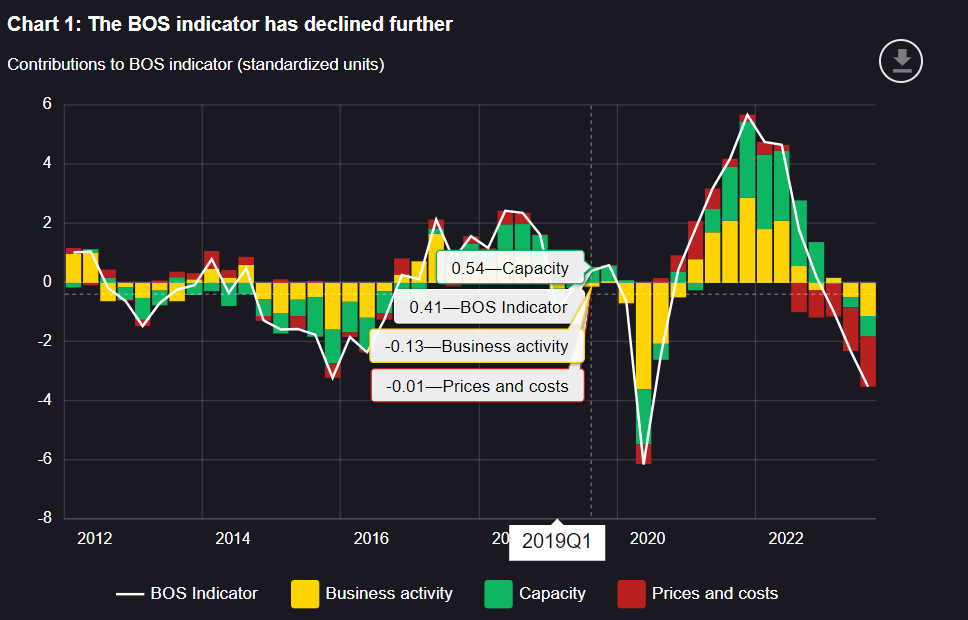Click the chart download icon
The height and width of the screenshot is (620, 968).
pos(901,61)
